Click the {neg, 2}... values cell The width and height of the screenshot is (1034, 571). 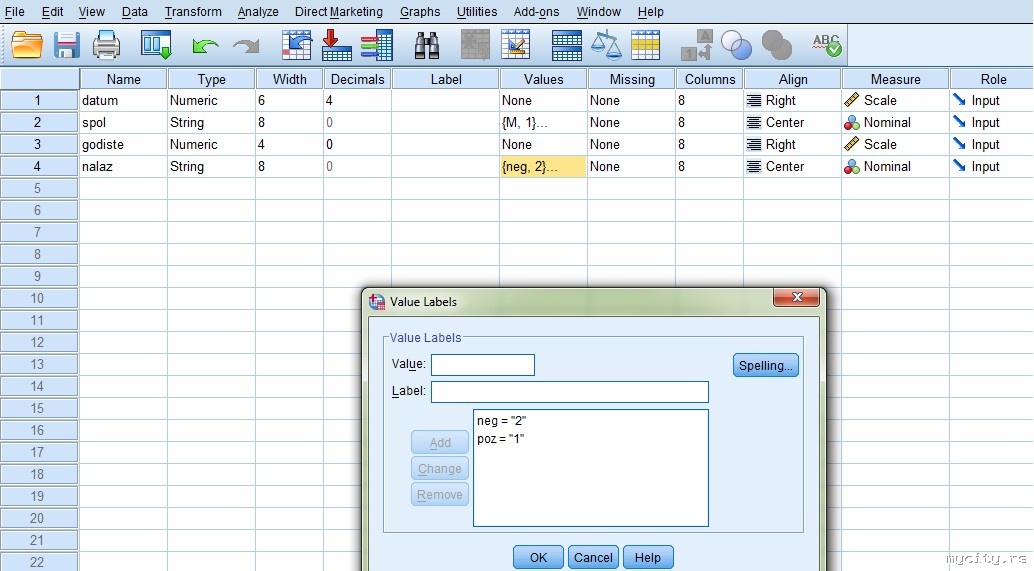point(543,166)
